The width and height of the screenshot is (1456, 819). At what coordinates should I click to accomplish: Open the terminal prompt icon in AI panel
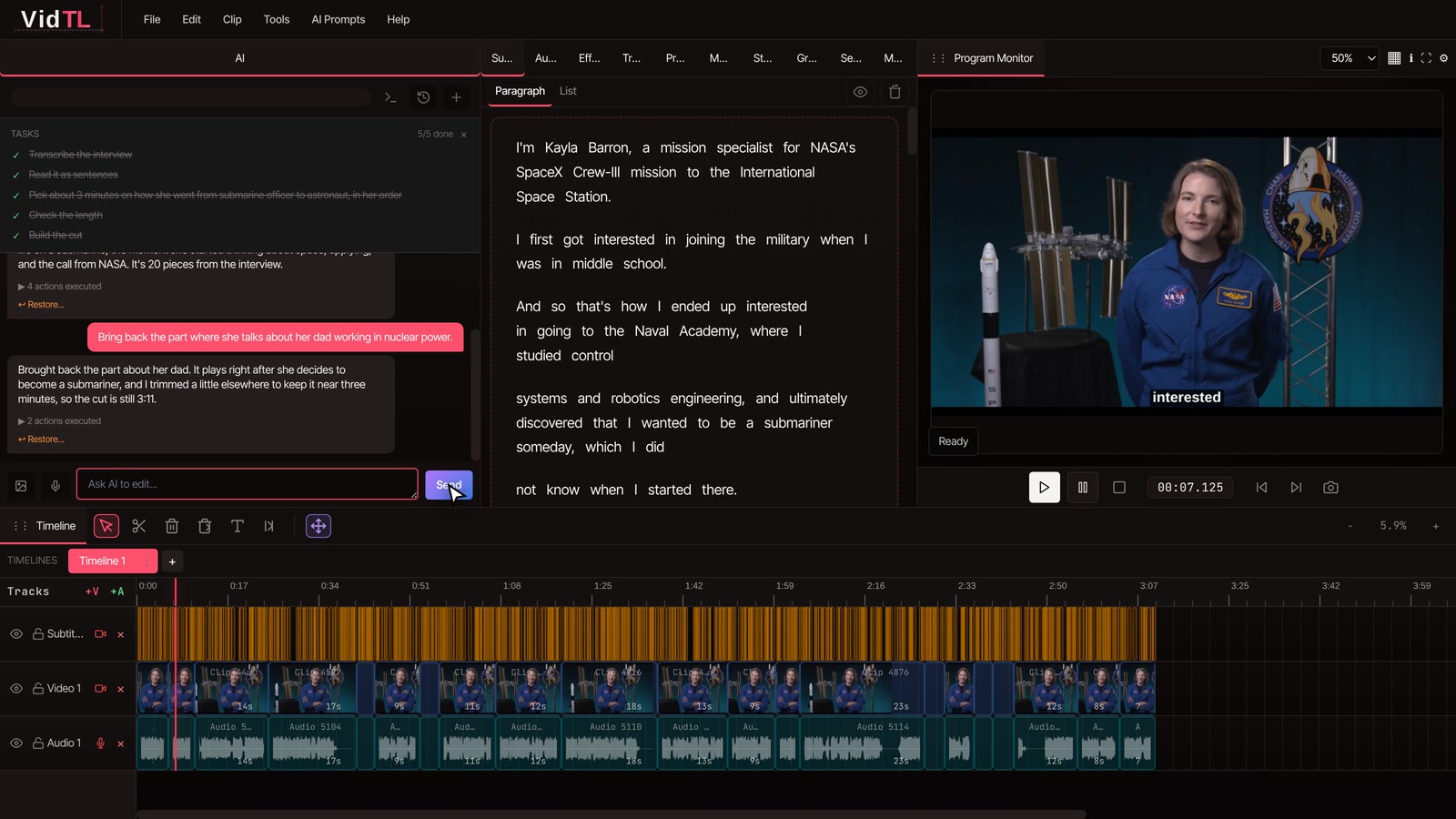coord(390,97)
